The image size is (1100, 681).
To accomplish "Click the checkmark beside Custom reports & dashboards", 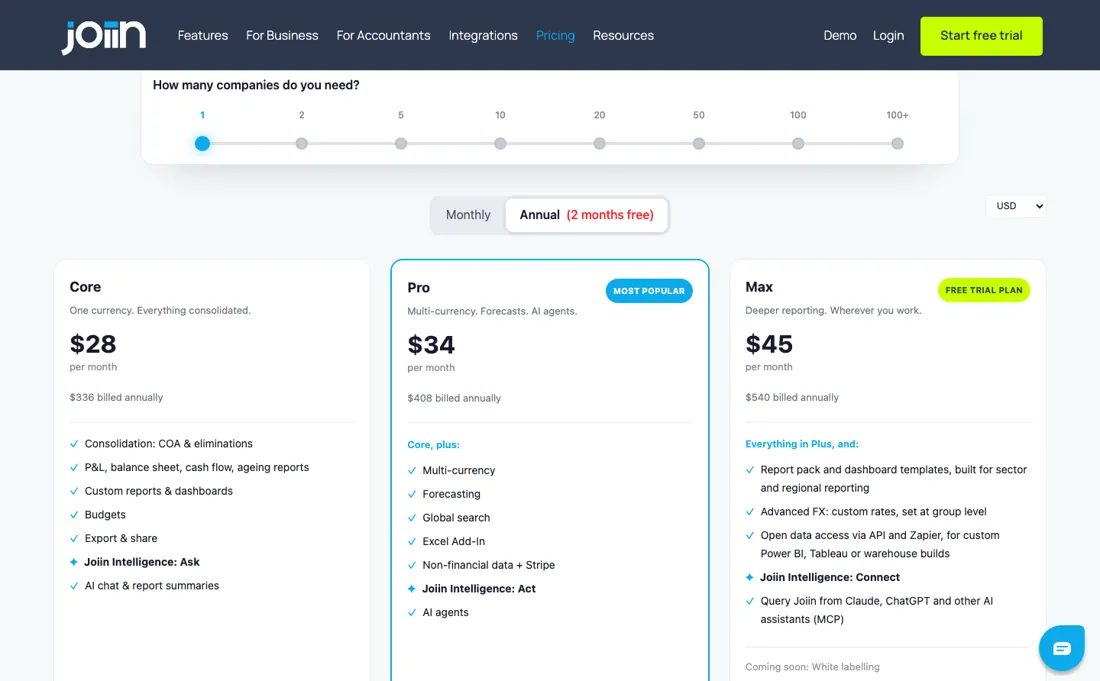I will 74,491.
